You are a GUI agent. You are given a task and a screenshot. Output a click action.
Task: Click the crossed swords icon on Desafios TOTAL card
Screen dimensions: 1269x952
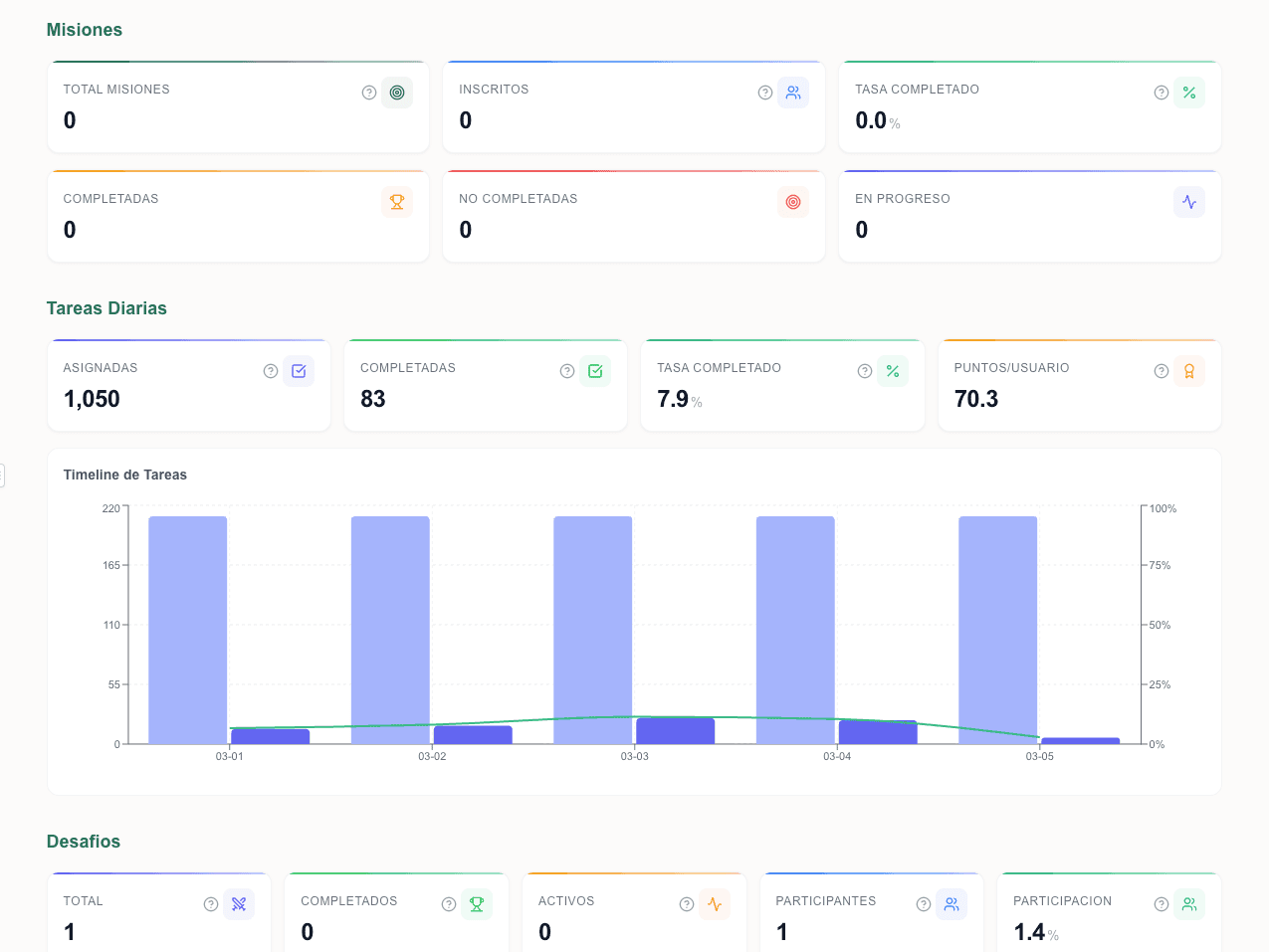239,903
